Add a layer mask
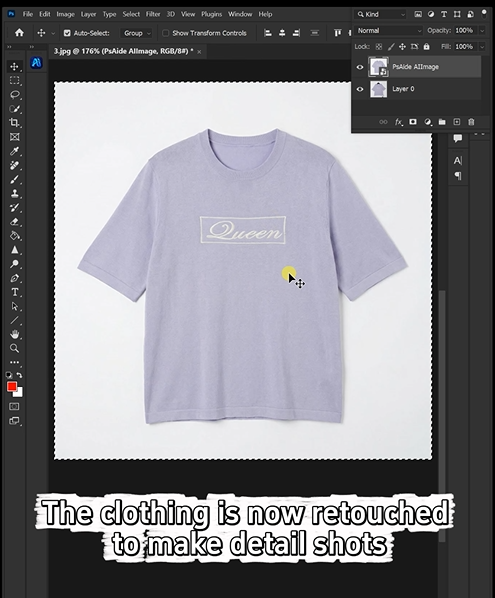Screen dimensions: 495x598 [413, 122]
